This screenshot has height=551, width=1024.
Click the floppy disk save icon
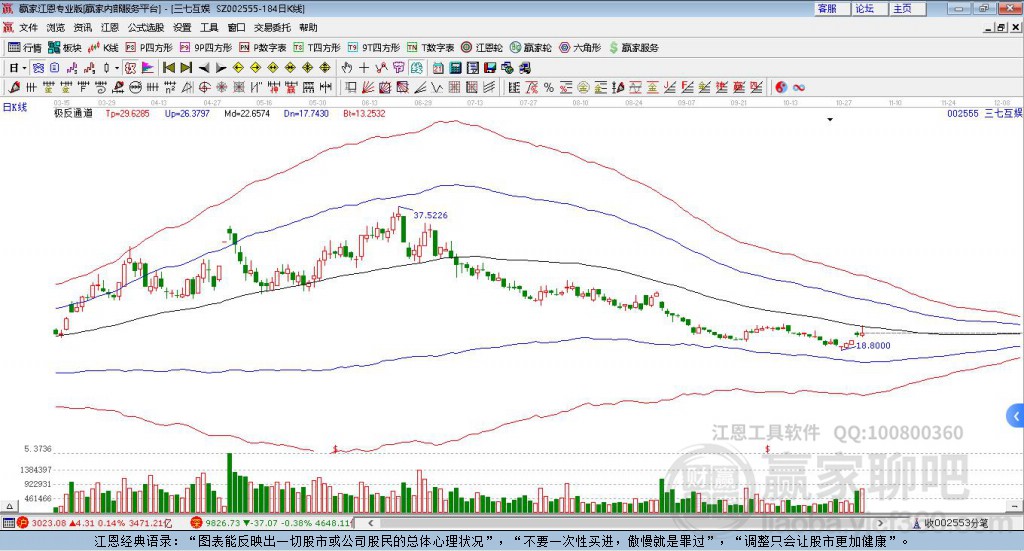[x=490, y=68]
